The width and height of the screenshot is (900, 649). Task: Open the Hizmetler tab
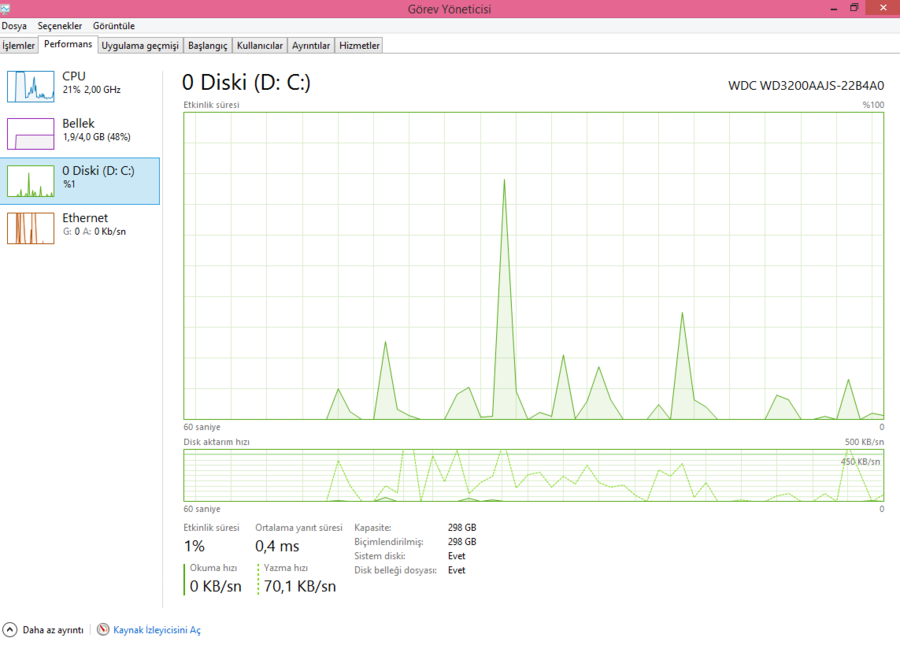359,45
